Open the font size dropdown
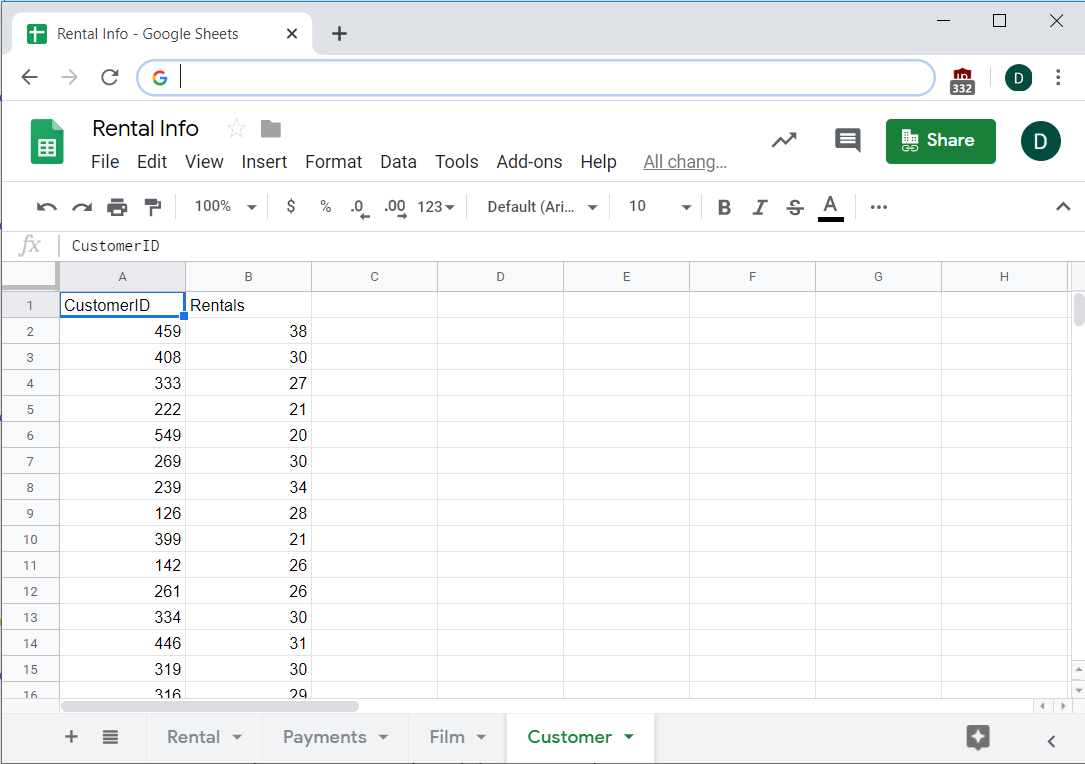1085x764 pixels. coord(659,207)
